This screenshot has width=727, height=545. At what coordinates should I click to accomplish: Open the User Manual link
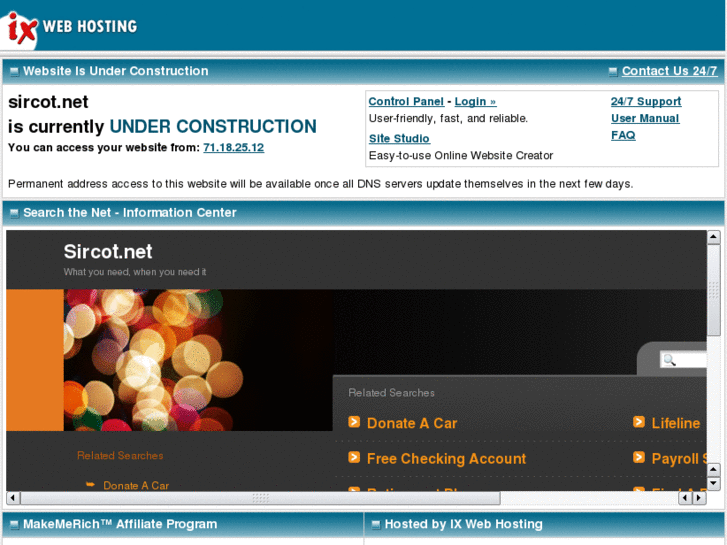click(645, 118)
